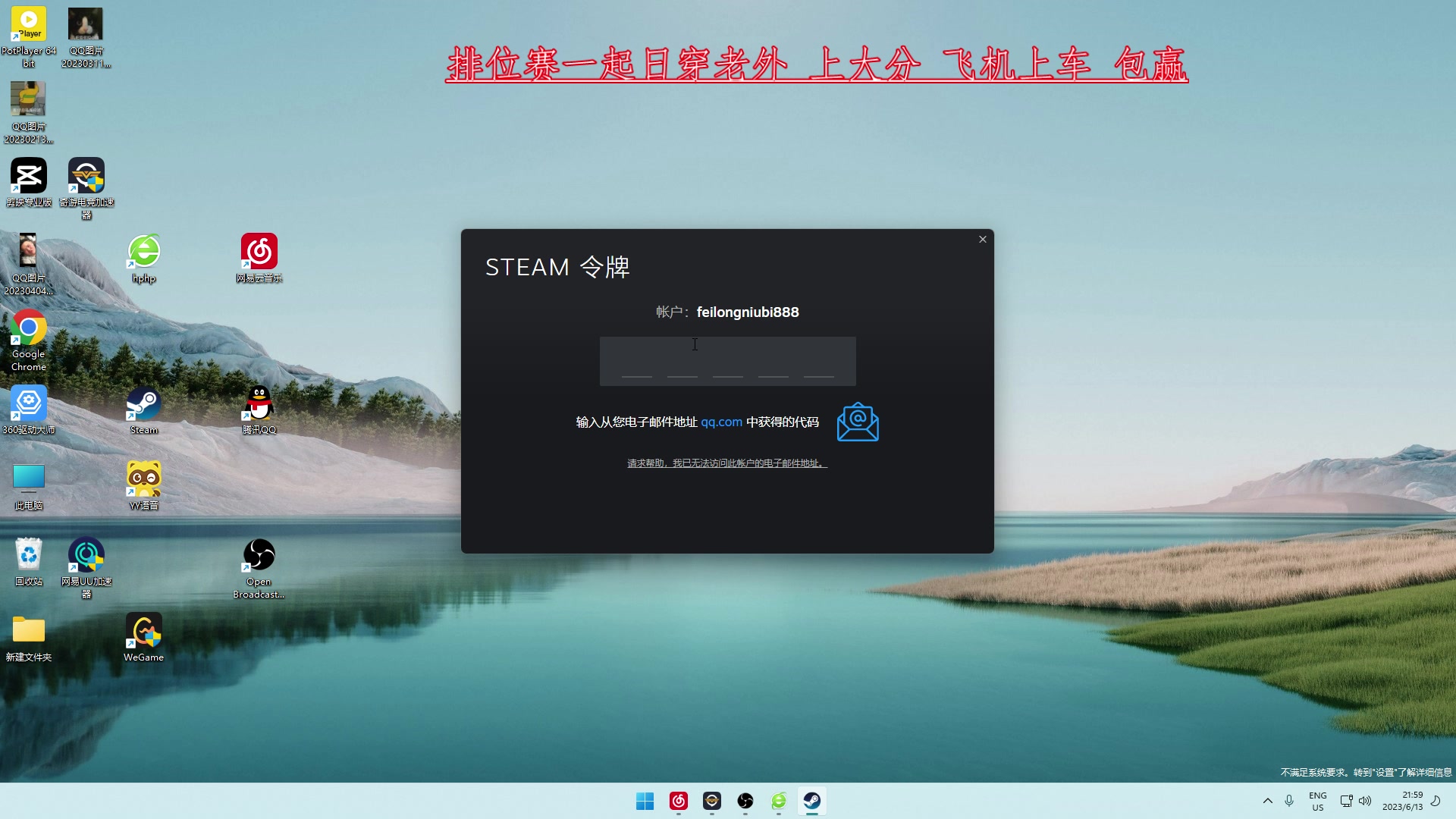Open 360驱动大师 desktop shortcut
The width and height of the screenshot is (1456, 819).
click(x=29, y=409)
